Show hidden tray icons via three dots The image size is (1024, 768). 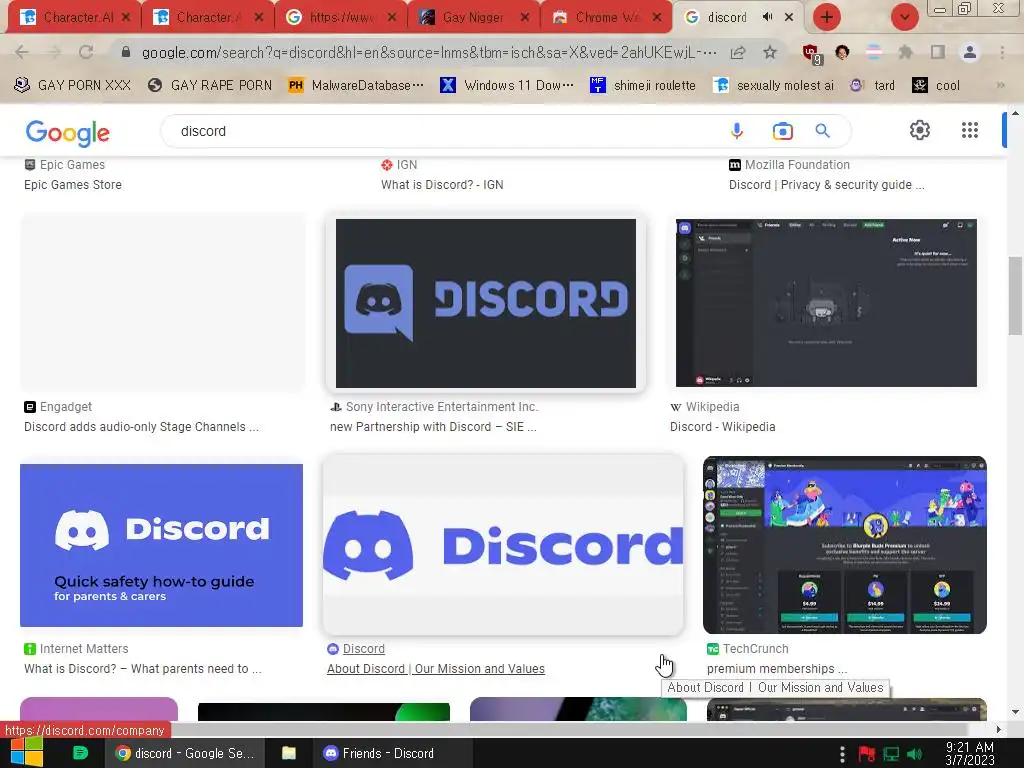pos(842,754)
